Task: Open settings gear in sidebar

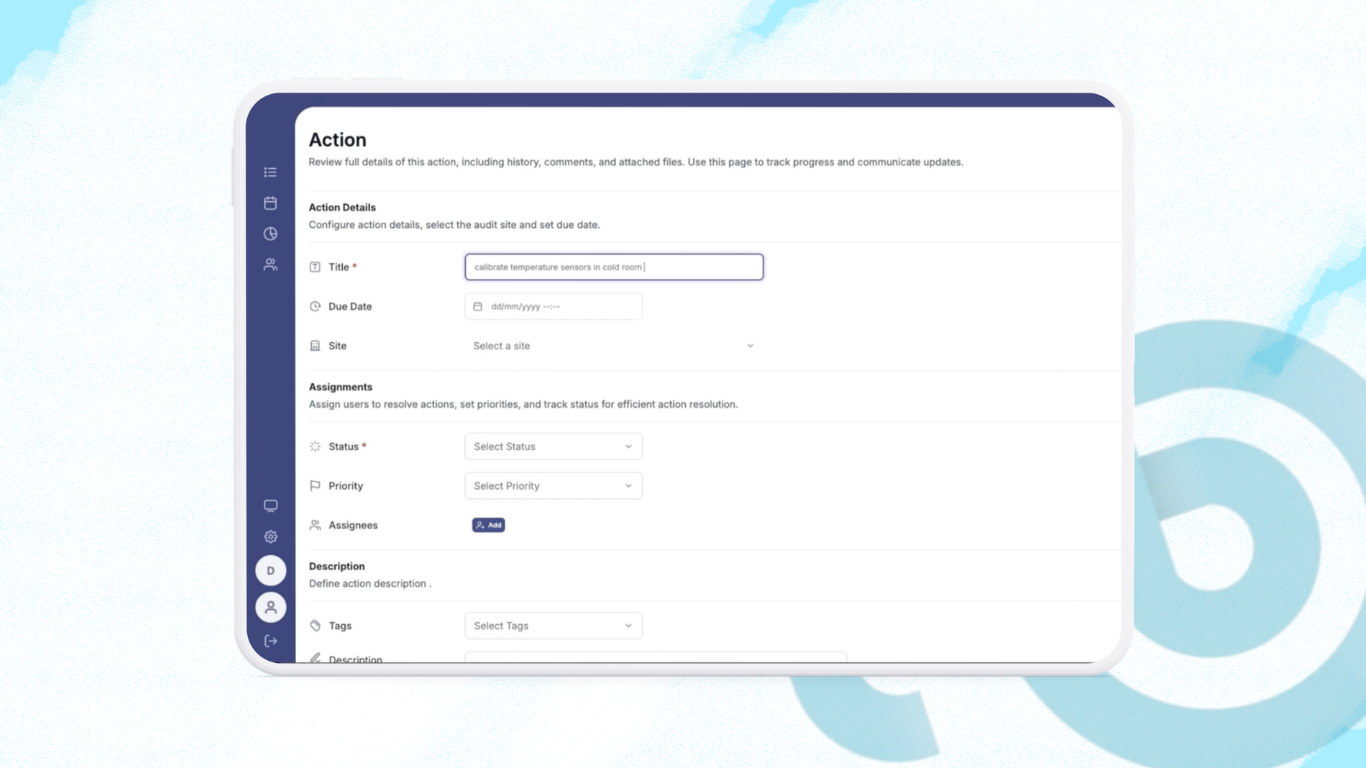Action: [270, 537]
